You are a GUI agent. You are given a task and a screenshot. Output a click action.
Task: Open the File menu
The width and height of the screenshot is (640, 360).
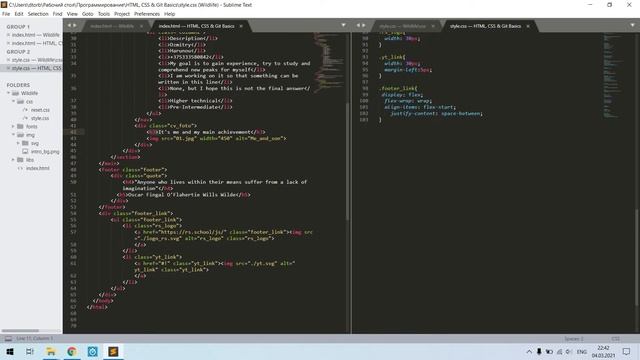click(6, 14)
